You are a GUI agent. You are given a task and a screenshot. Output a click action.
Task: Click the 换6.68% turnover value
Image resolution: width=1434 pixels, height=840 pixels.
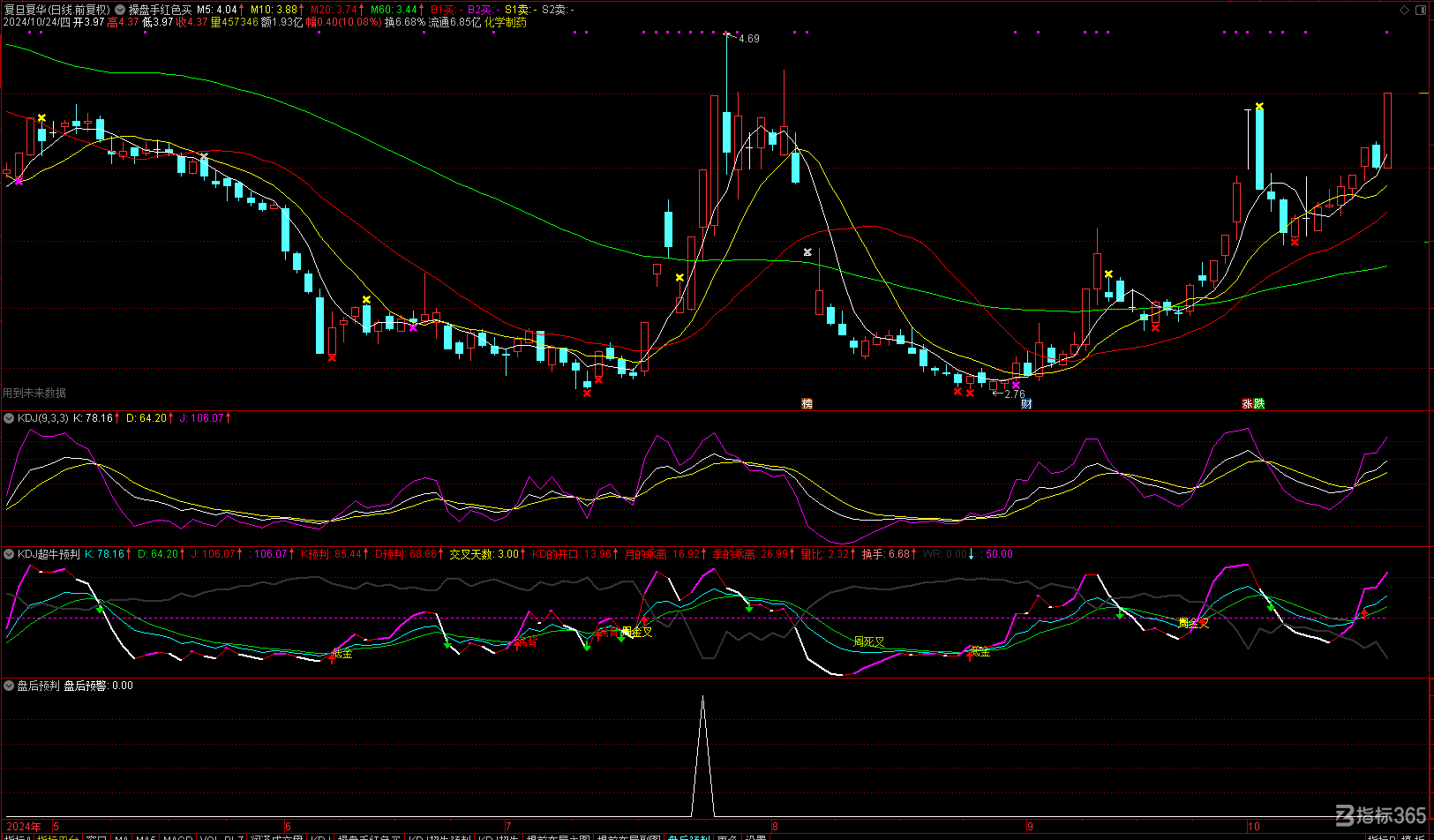[405, 22]
